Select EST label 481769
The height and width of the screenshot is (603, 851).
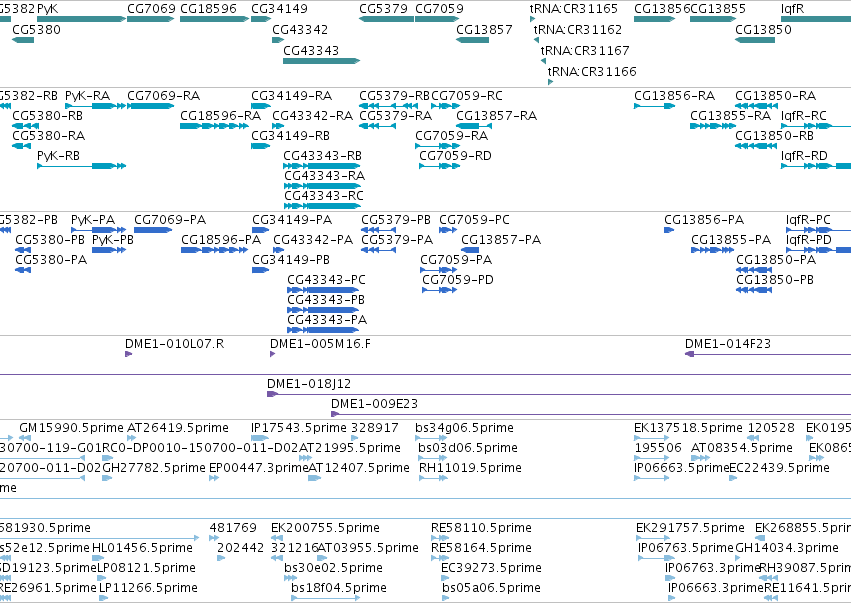point(233,528)
